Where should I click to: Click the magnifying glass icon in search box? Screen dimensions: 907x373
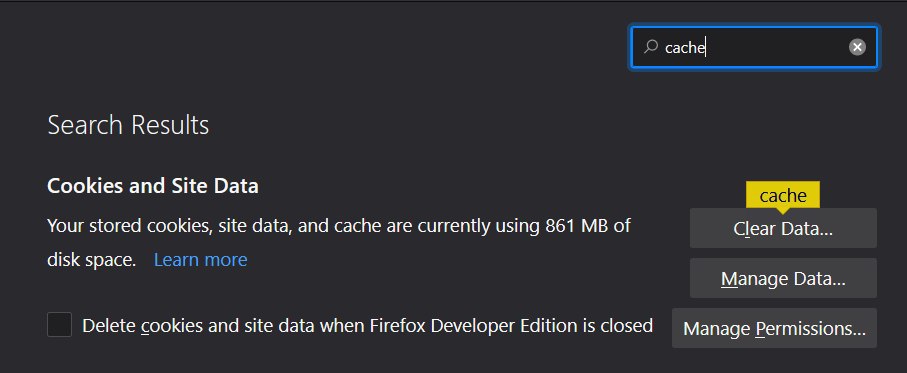coord(651,46)
